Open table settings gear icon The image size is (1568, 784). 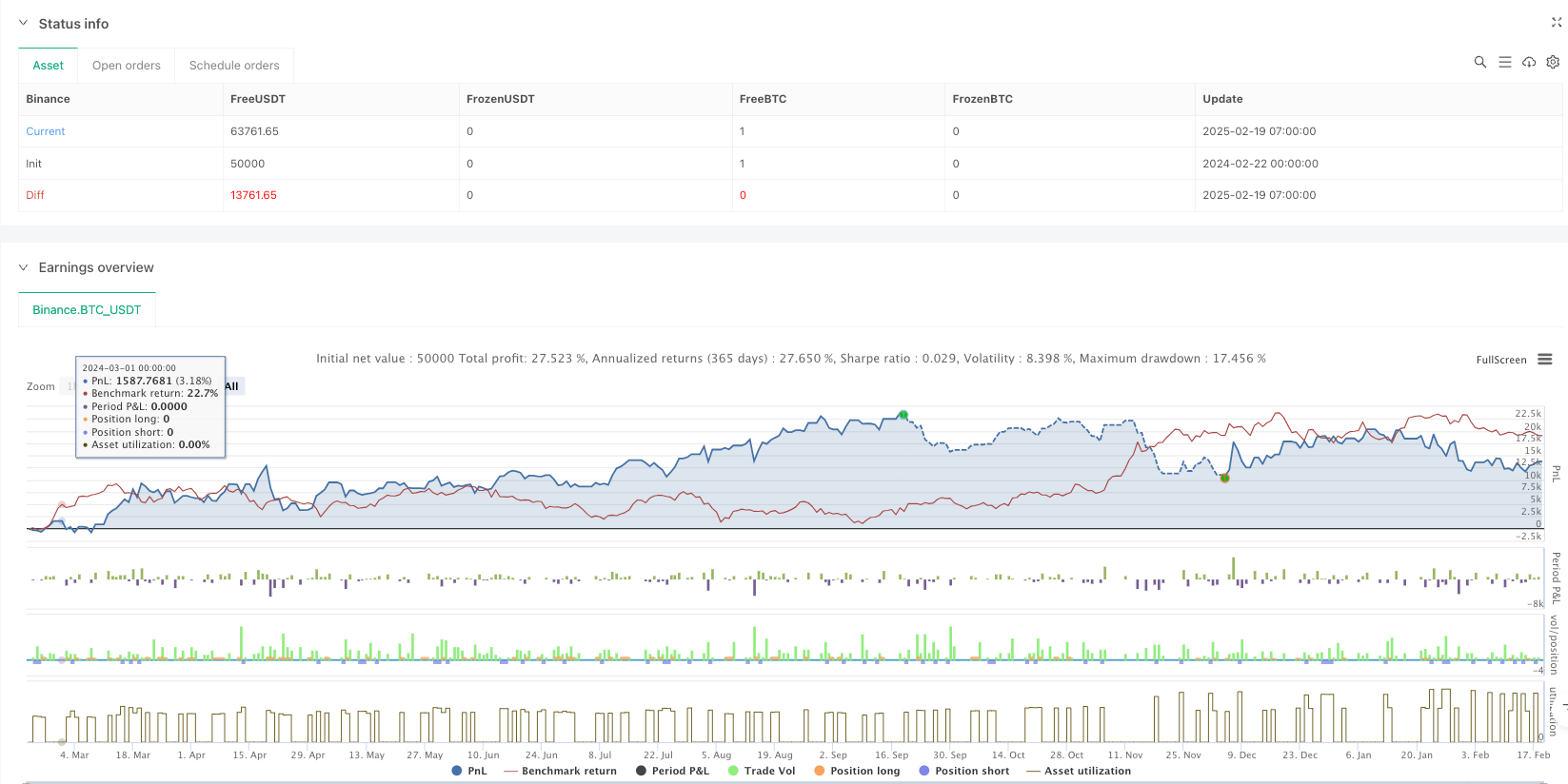point(1553,62)
